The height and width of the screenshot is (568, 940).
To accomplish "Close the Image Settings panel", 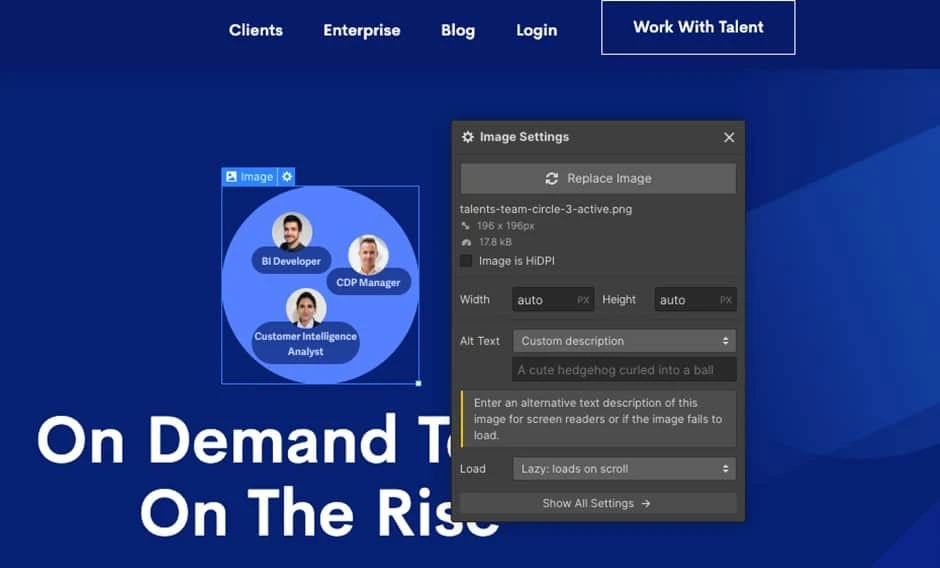I will click(x=729, y=138).
